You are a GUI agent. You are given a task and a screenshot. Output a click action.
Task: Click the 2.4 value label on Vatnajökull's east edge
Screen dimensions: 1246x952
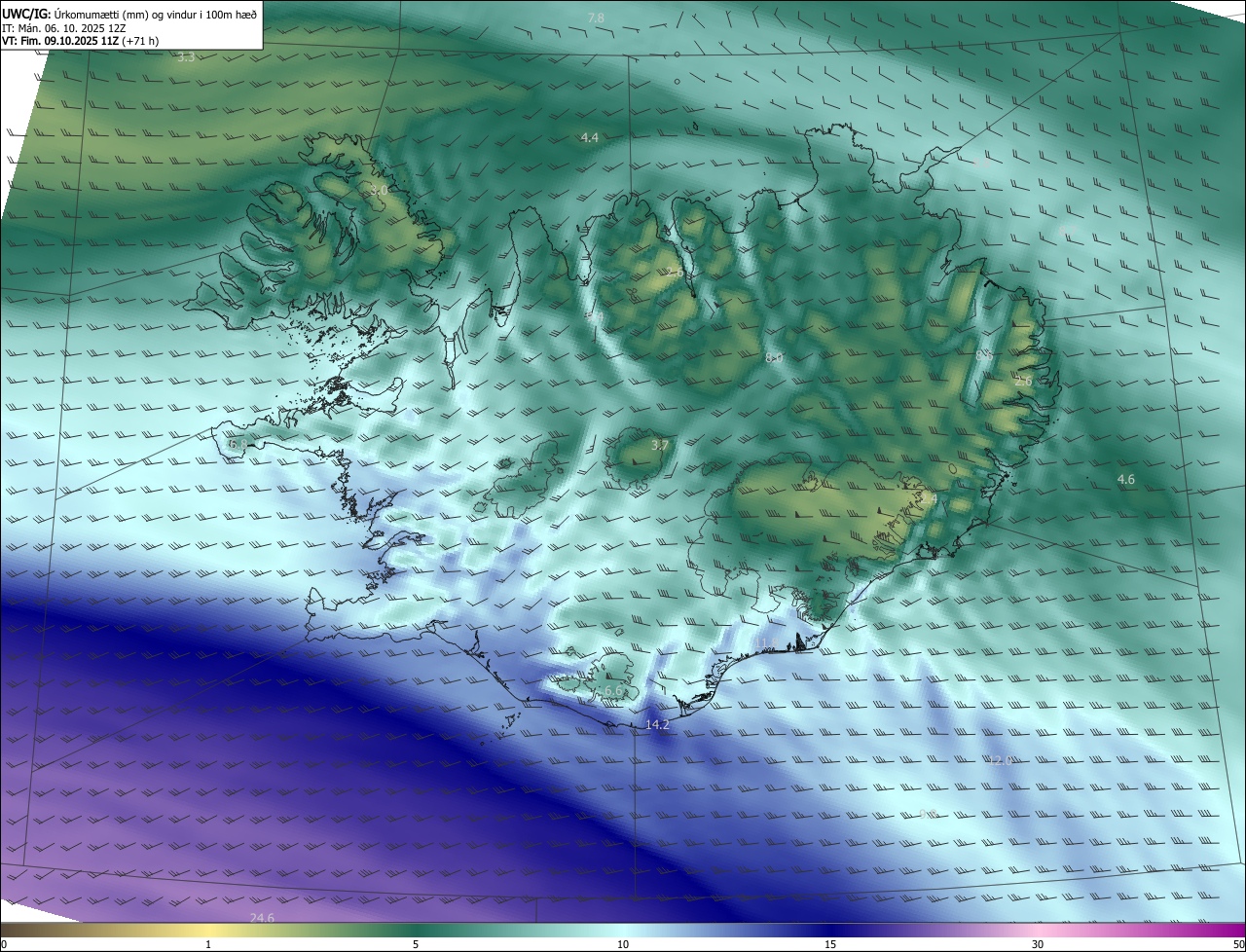(x=929, y=499)
